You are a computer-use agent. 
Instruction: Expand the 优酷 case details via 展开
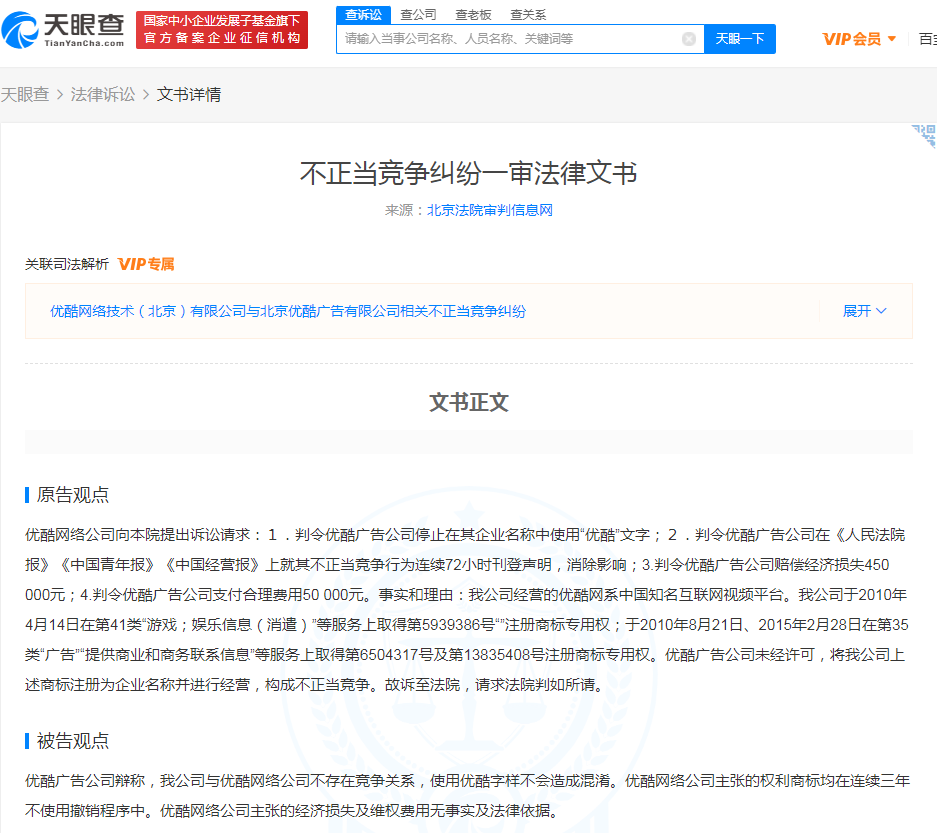856,311
